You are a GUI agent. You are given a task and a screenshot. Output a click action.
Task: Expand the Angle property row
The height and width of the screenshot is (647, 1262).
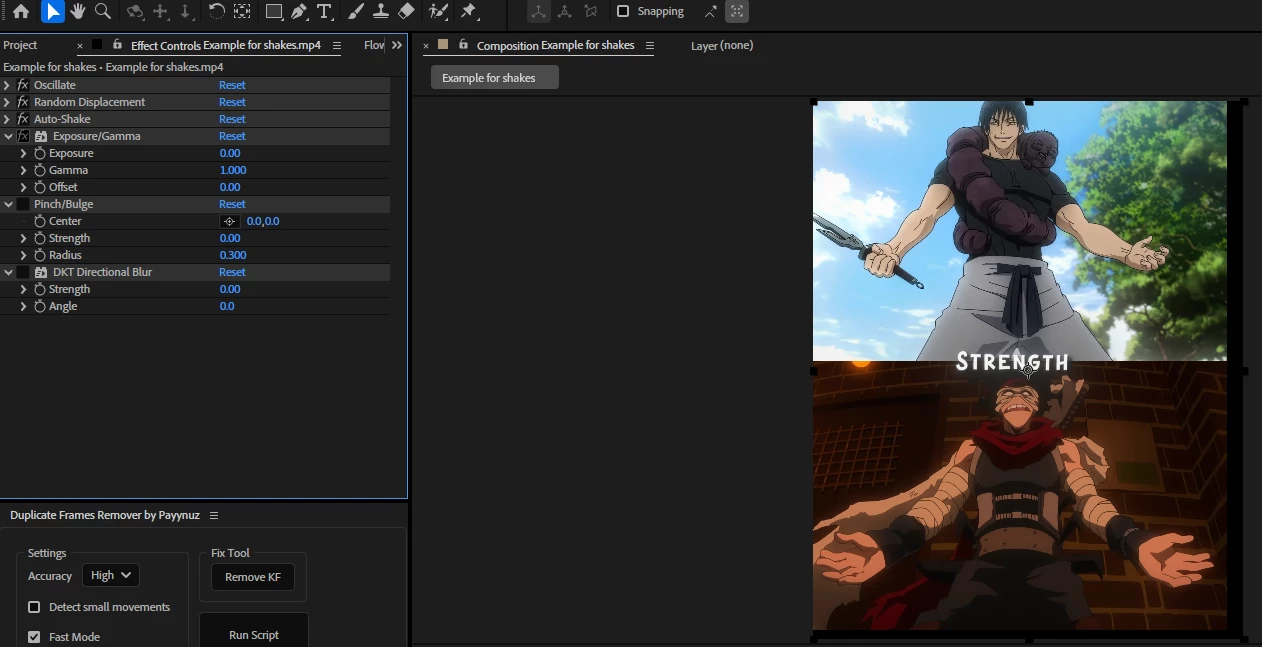(x=24, y=306)
